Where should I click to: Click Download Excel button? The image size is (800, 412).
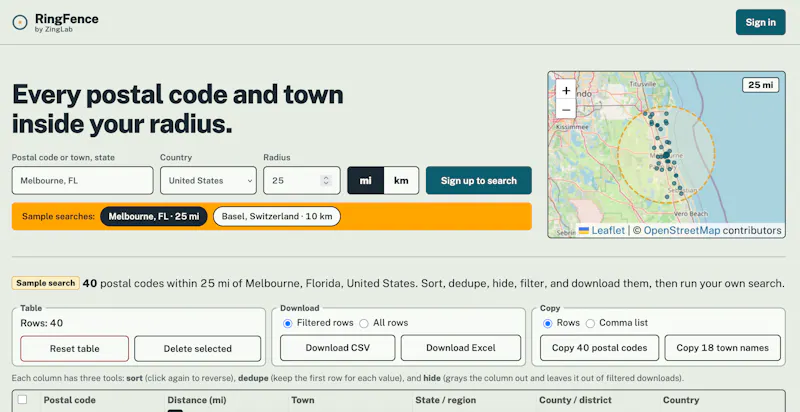point(461,348)
